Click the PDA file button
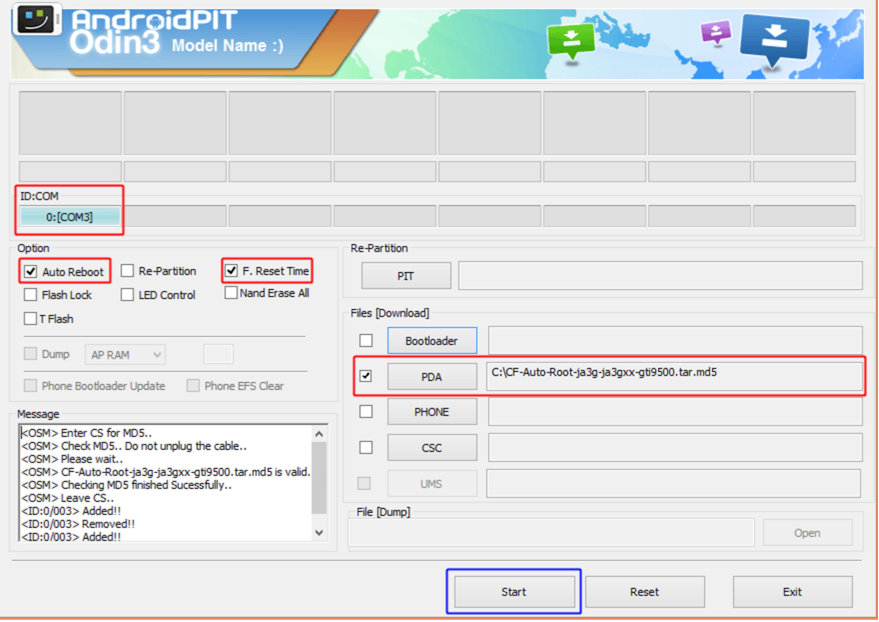879x622 pixels. 432,377
